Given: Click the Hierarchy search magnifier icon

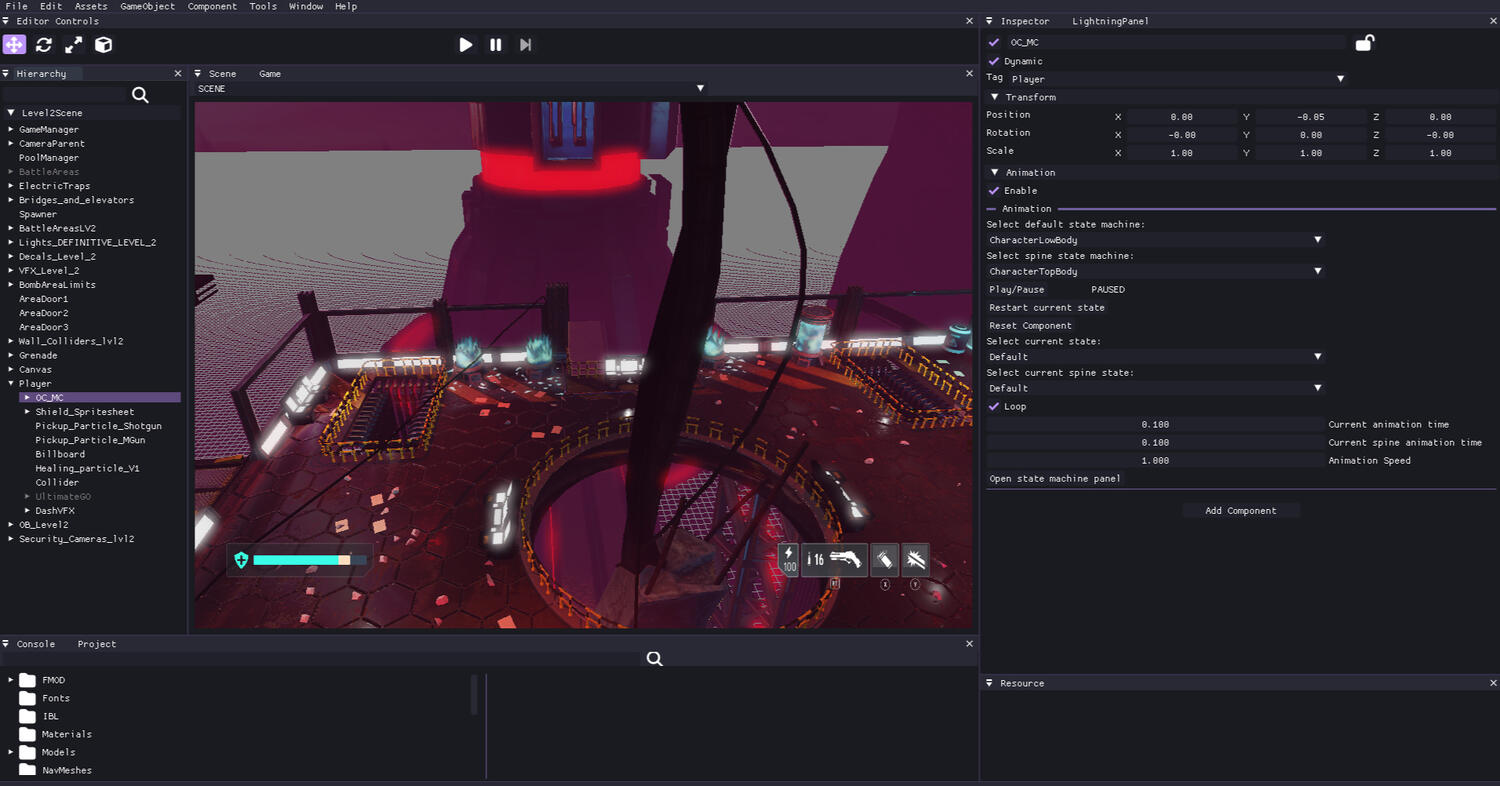Looking at the screenshot, I should [140, 95].
